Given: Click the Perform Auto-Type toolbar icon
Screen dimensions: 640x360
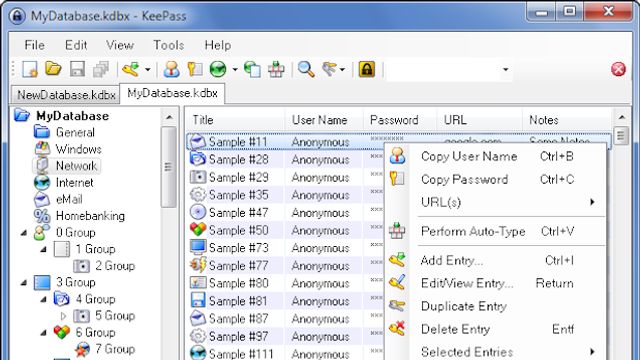Looking at the screenshot, I should coord(276,69).
